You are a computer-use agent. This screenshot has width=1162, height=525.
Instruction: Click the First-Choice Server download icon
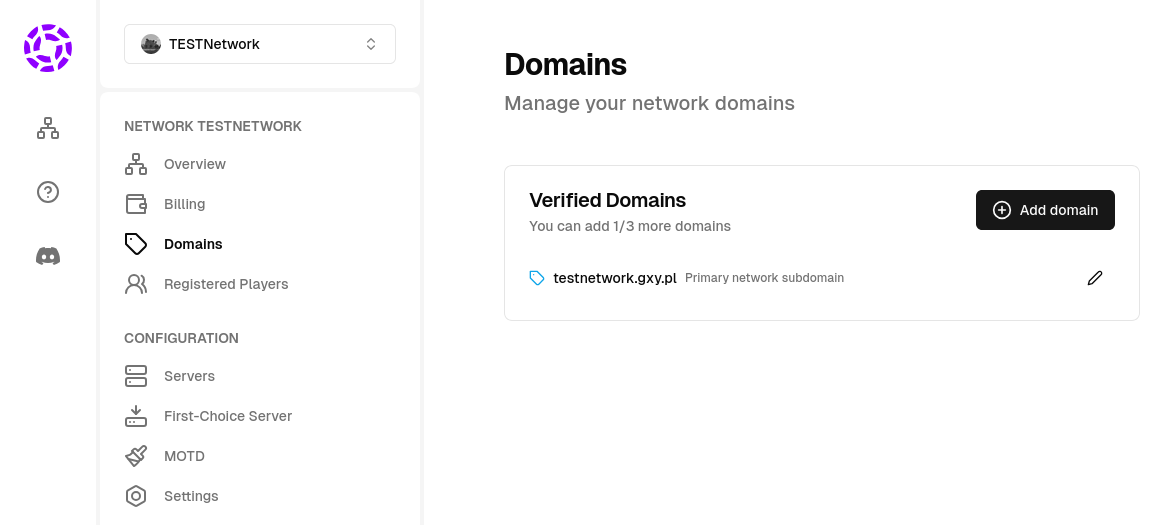click(136, 416)
